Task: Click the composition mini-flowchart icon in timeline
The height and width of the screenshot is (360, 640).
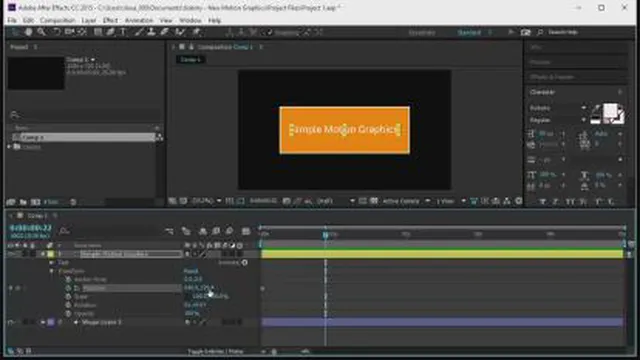Action: pos(169,231)
